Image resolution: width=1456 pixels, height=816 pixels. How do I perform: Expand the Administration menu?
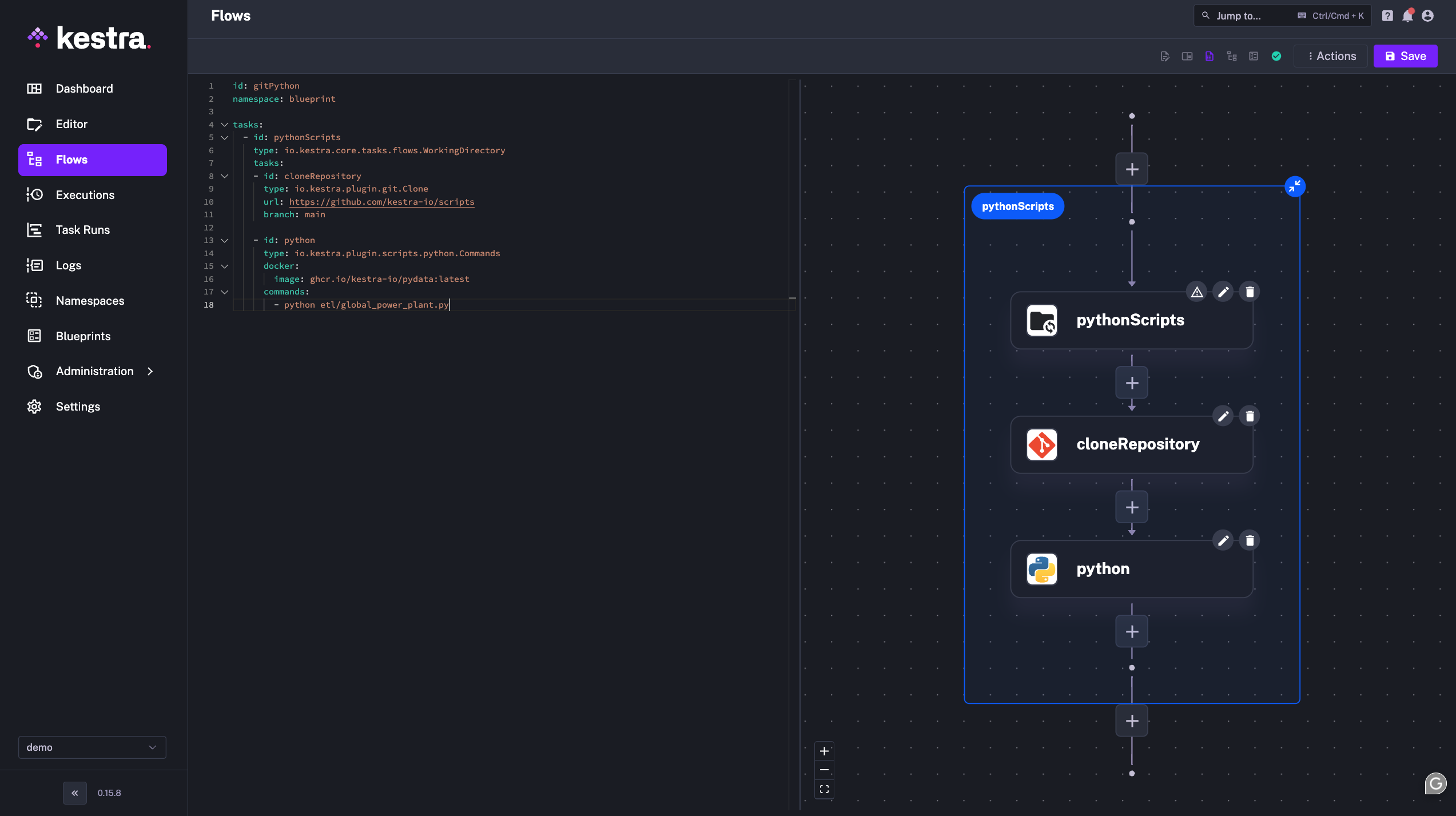point(93,371)
